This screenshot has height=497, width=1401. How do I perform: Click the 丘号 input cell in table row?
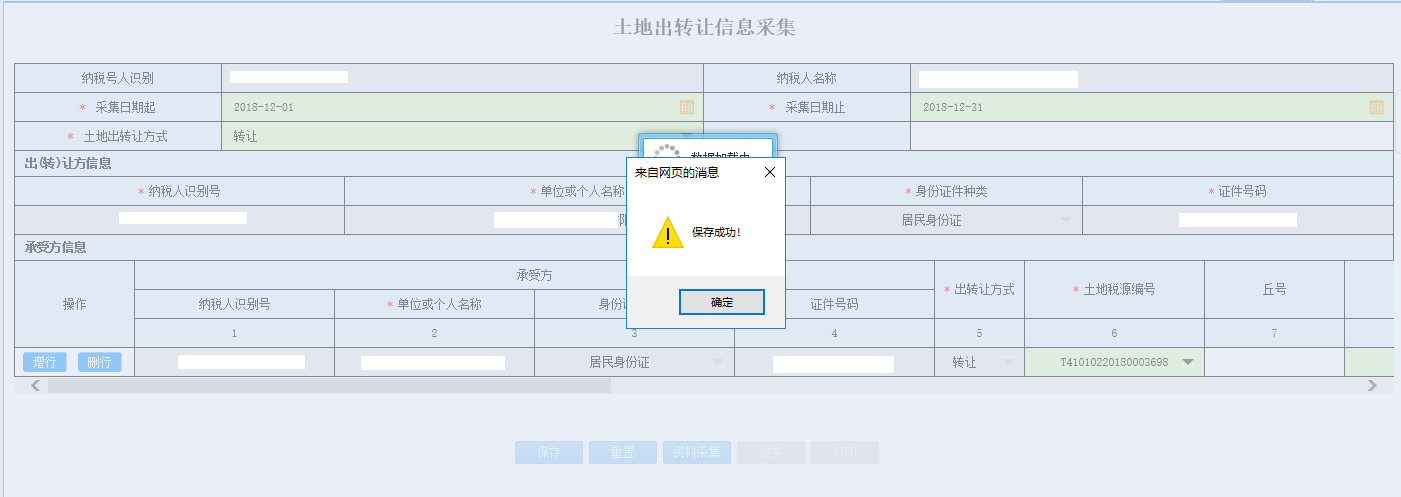(1274, 362)
